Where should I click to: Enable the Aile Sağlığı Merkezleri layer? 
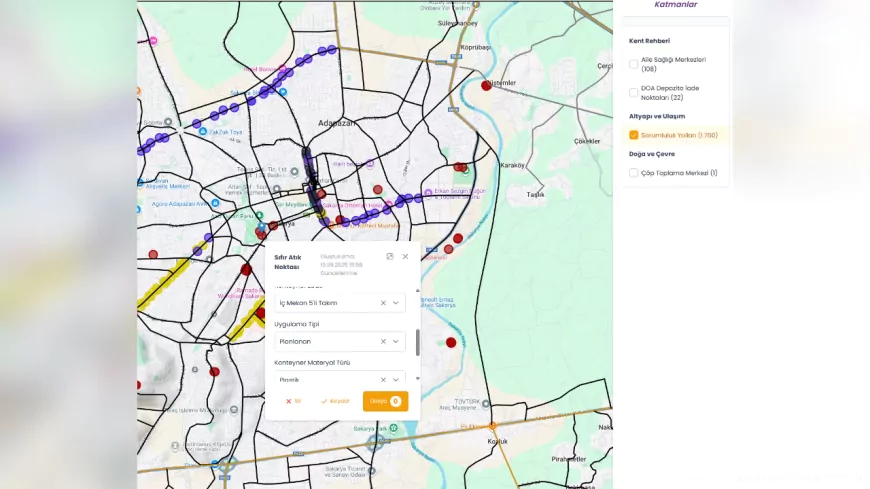click(634, 64)
